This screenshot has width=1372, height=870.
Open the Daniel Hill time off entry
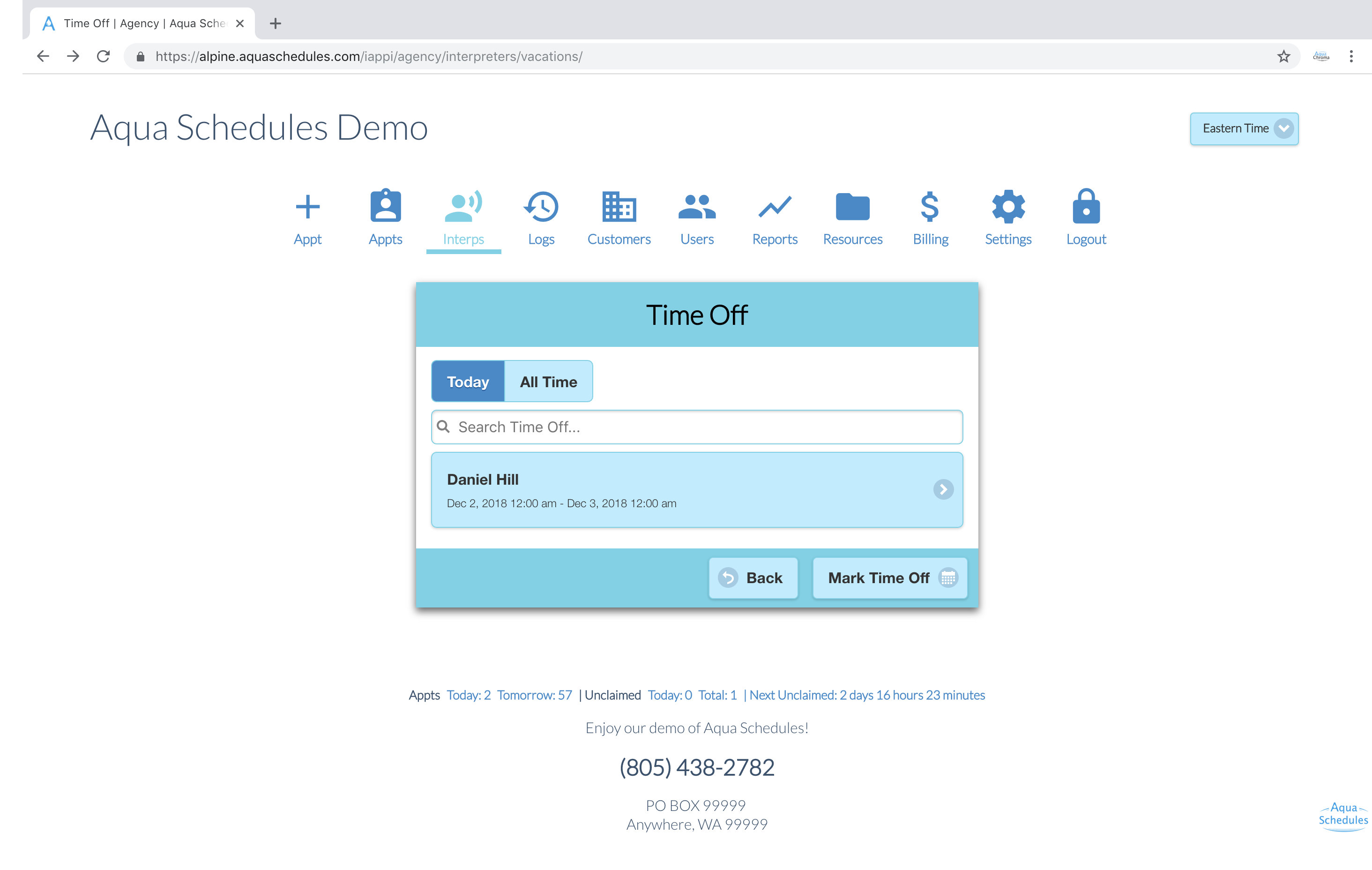point(697,489)
